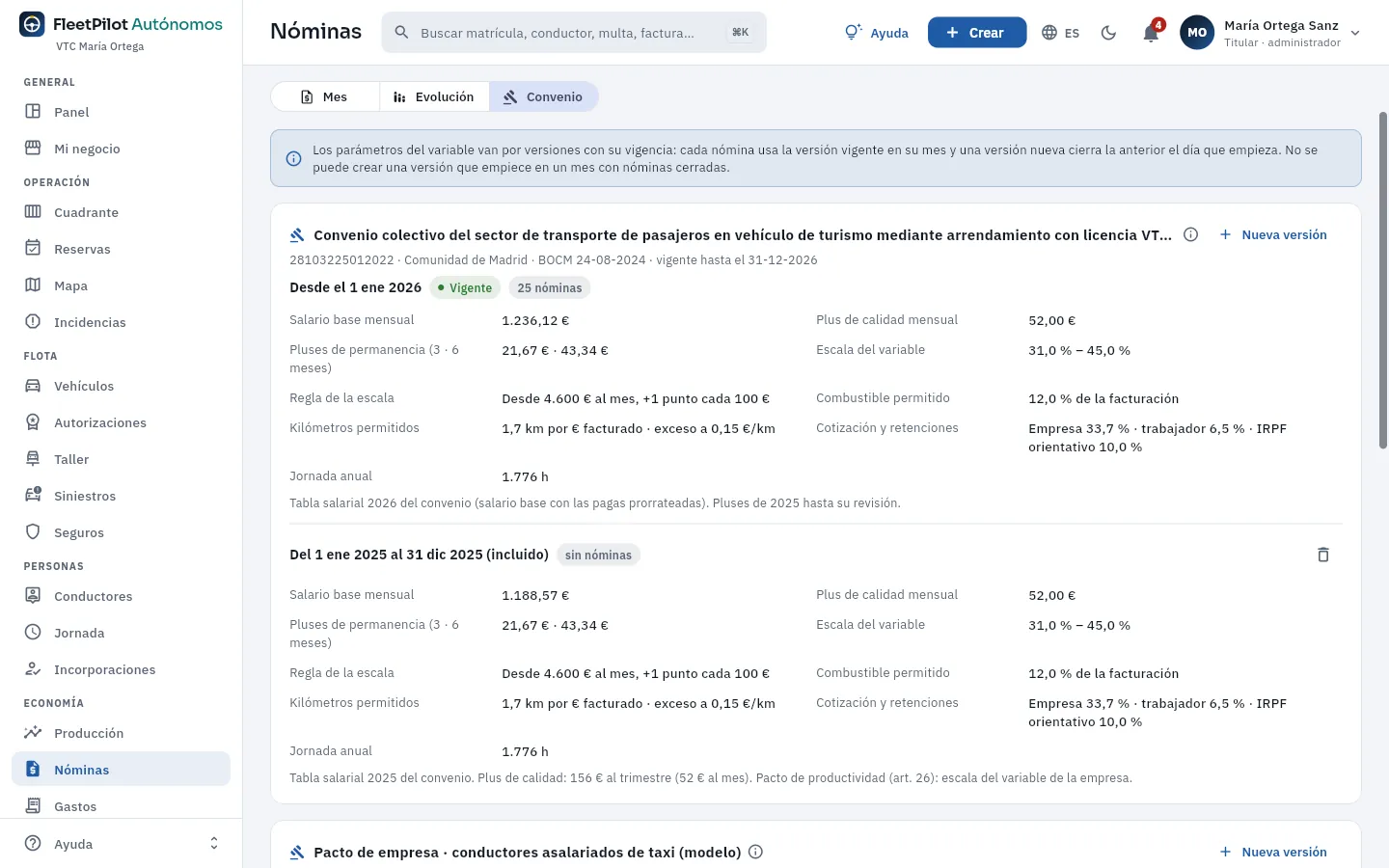Viewport: 1389px width, 868px height.
Task: Toggle dark mode moon icon
Action: click(x=1108, y=33)
